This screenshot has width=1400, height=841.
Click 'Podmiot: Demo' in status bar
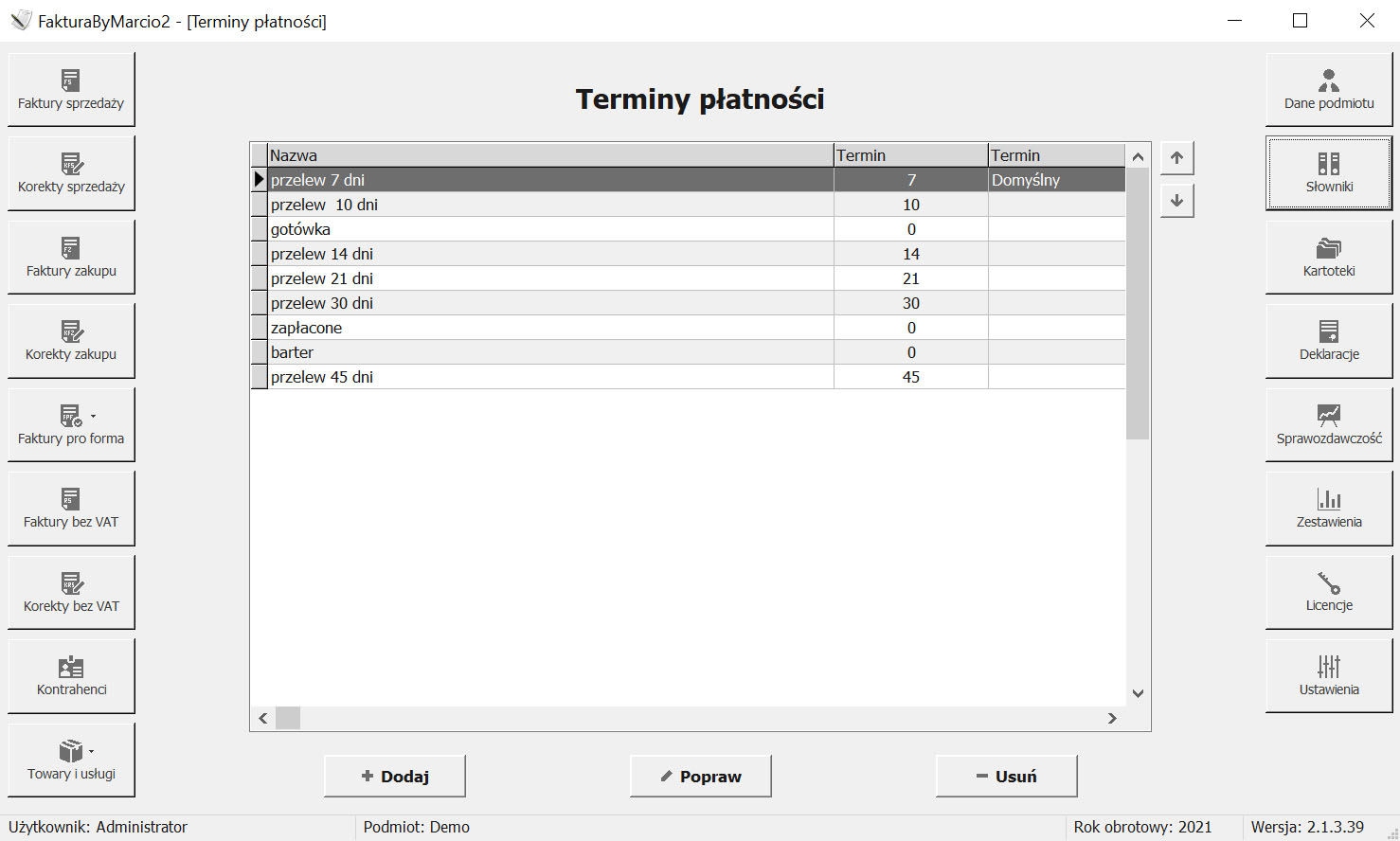(x=417, y=827)
